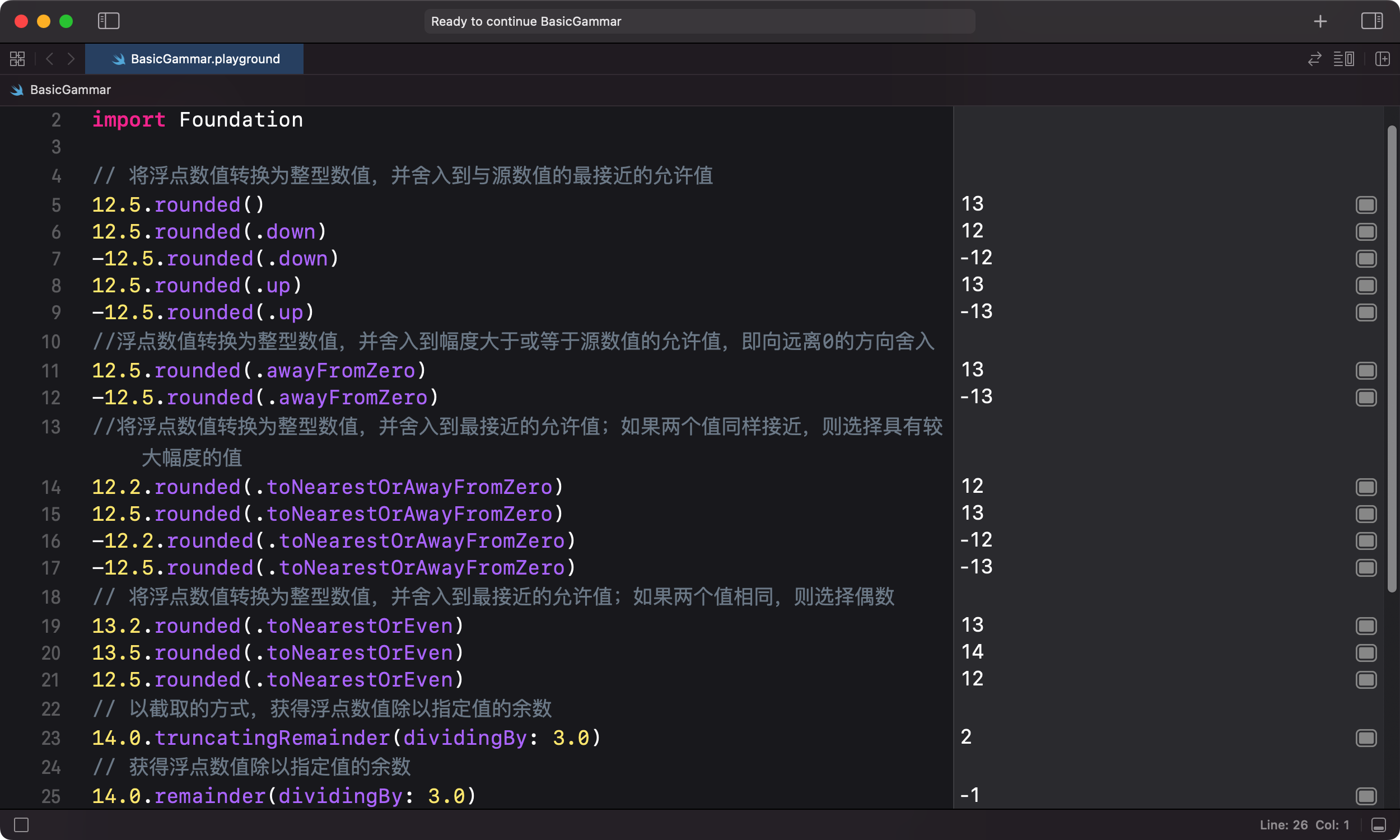Click 'Foundation' on line 2
The height and width of the screenshot is (840, 1400).
(241, 120)
